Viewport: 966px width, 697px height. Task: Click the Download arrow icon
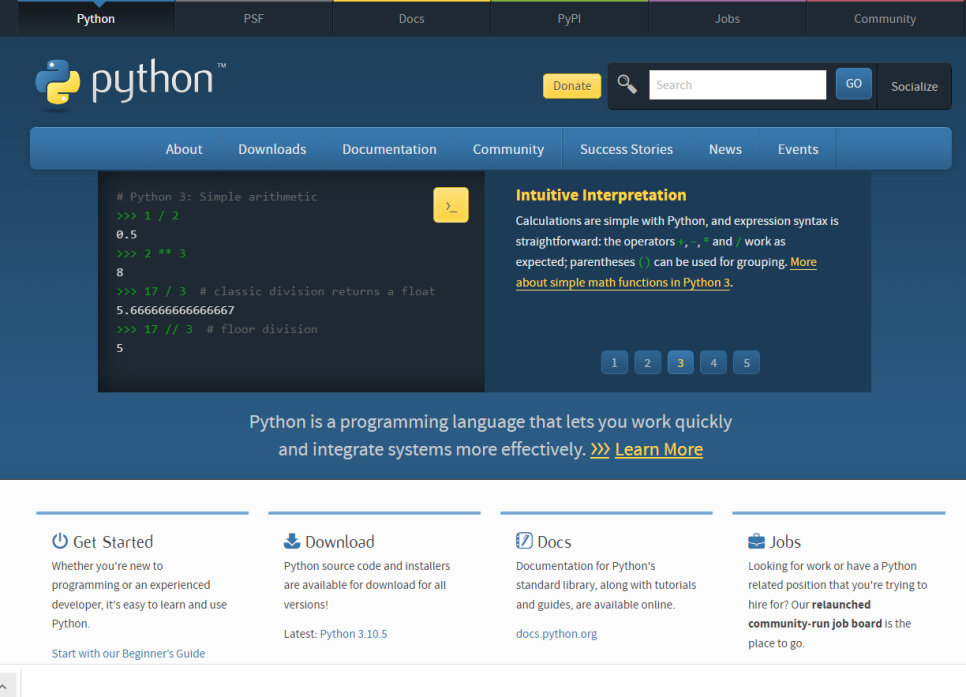pos(291,541)
